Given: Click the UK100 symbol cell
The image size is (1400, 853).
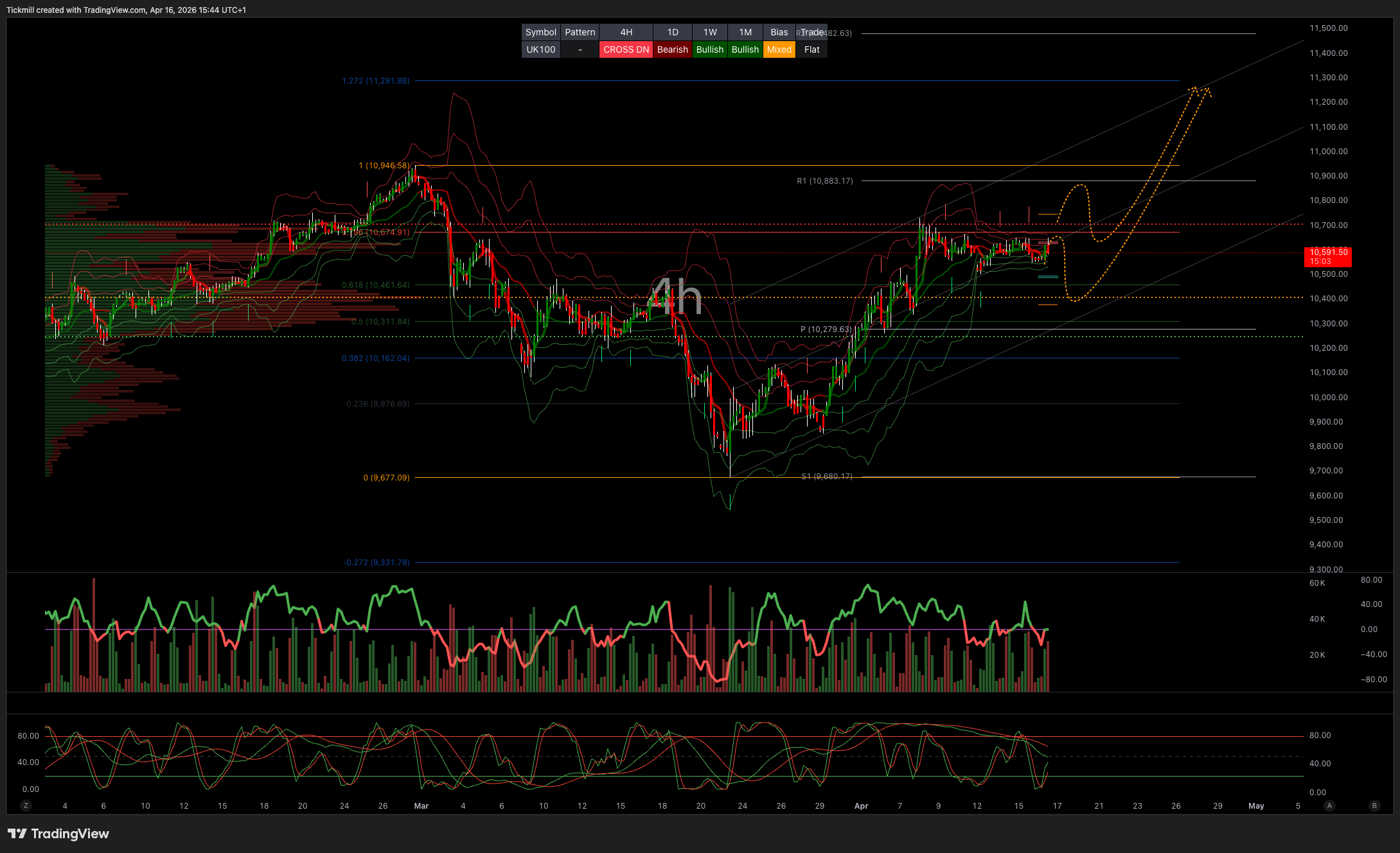Looking at the screenshot, I should coord(540,49).
